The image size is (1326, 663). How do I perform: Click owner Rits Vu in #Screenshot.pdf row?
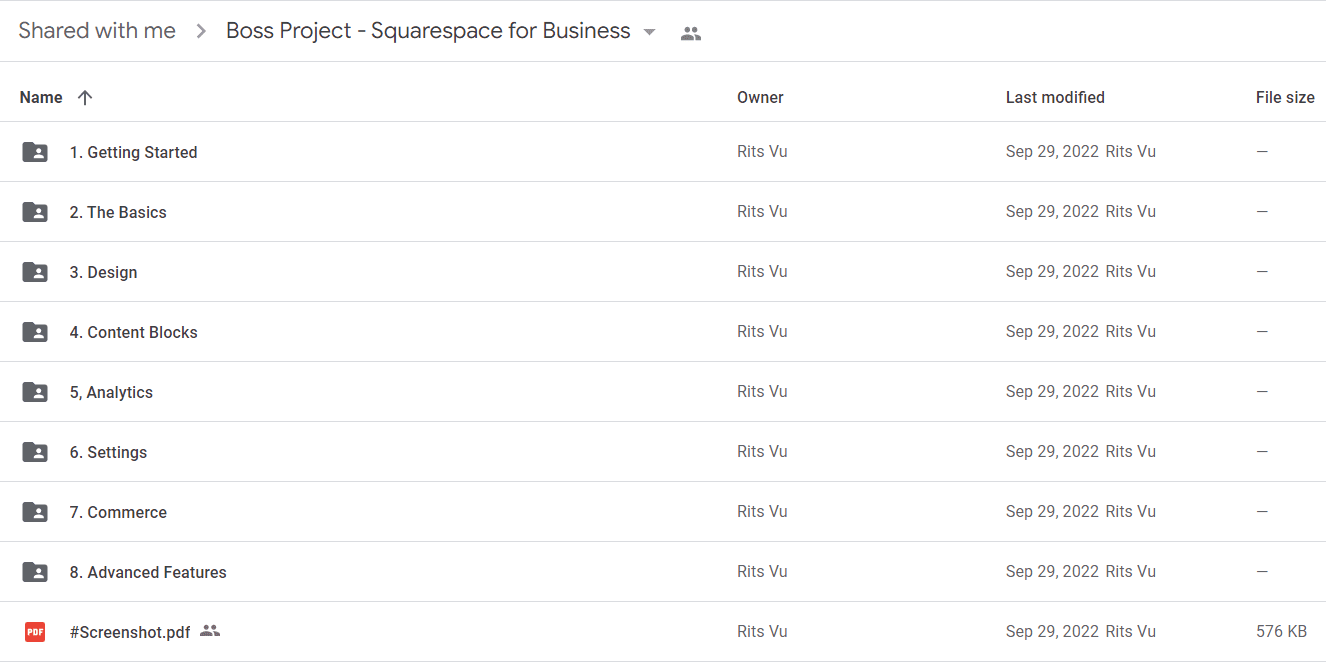(762, 632)
